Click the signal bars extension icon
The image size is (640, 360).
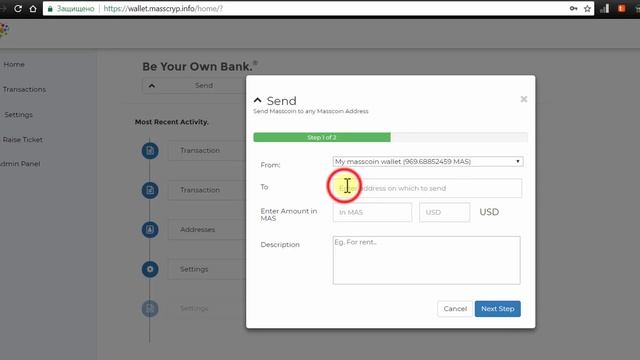pos(604,8)
